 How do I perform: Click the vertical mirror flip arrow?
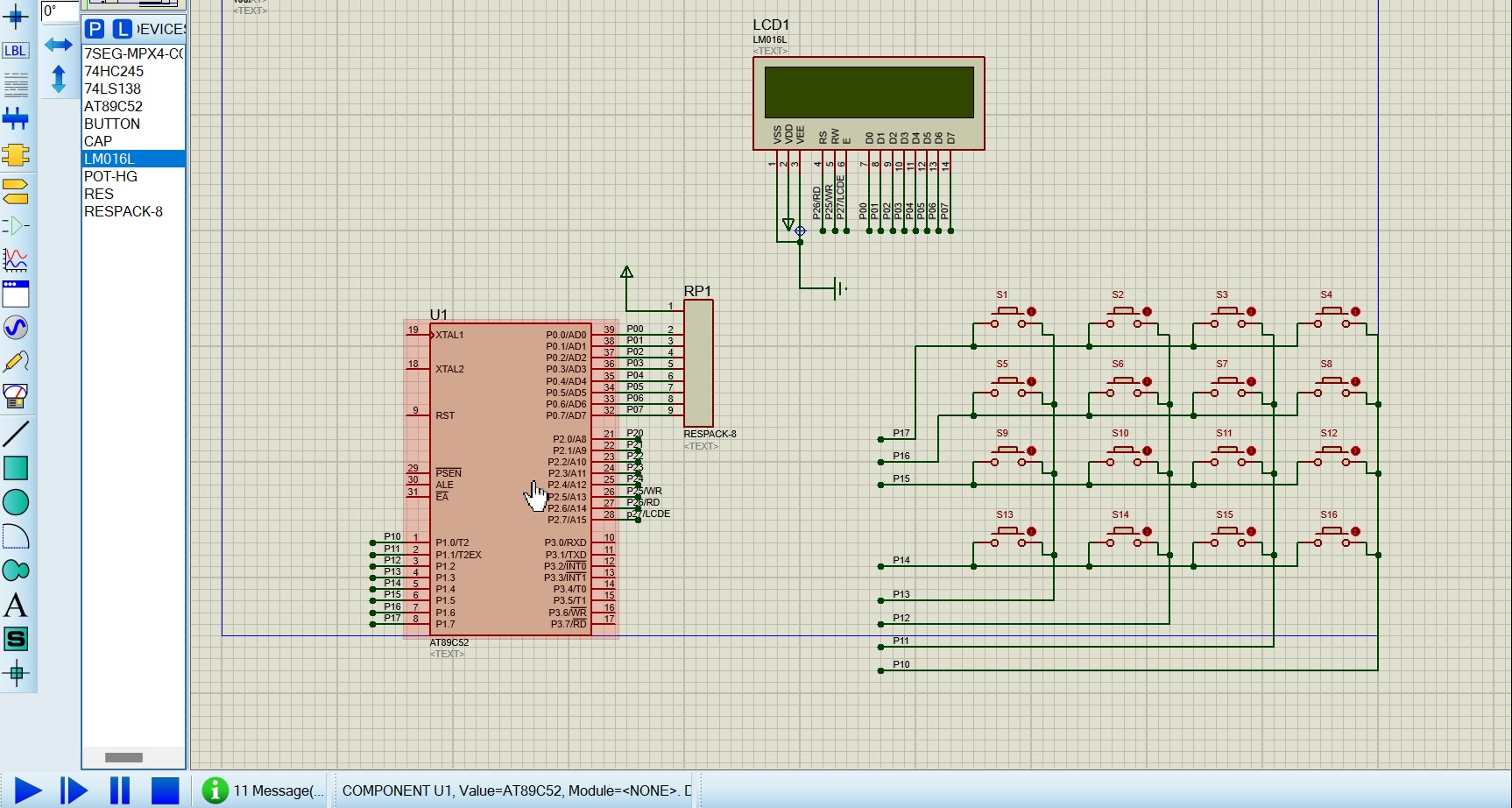pyautogui.click(x=59, y=79)
